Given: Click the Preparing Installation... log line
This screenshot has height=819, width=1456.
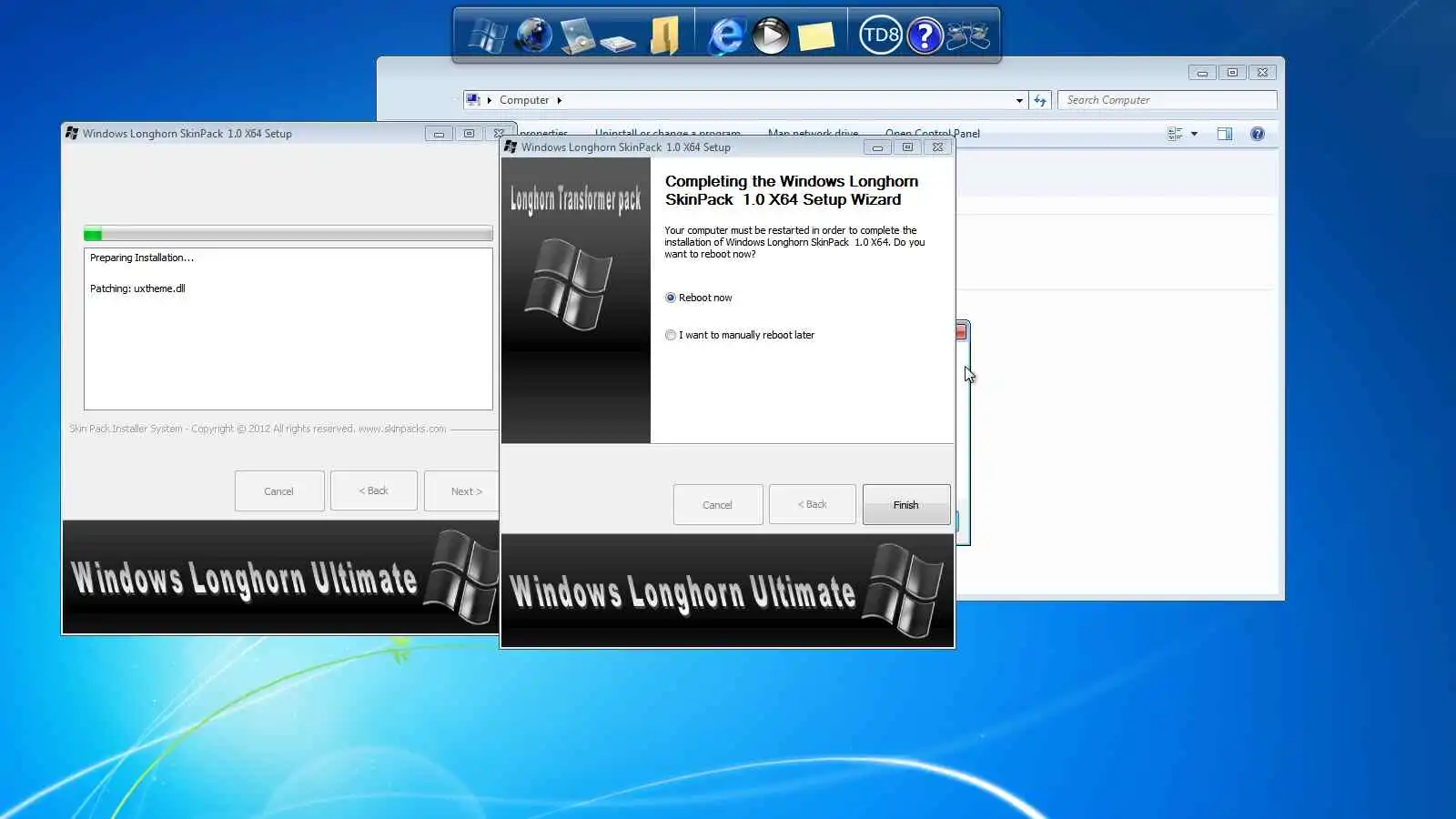Looking at the screenshot, I should [142, 258].
